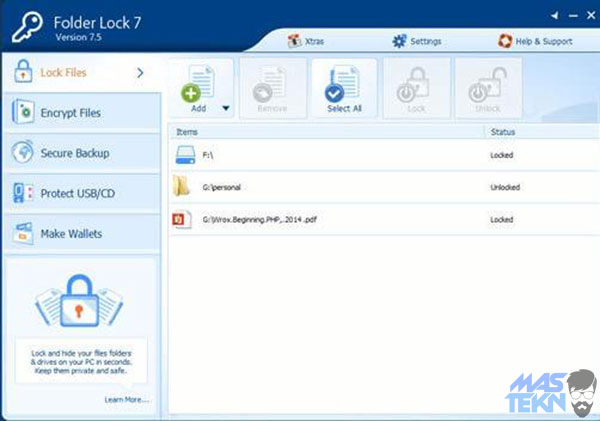Click the Lock Files padlock icon
The image size is (600, 421).
pos(23,71)
